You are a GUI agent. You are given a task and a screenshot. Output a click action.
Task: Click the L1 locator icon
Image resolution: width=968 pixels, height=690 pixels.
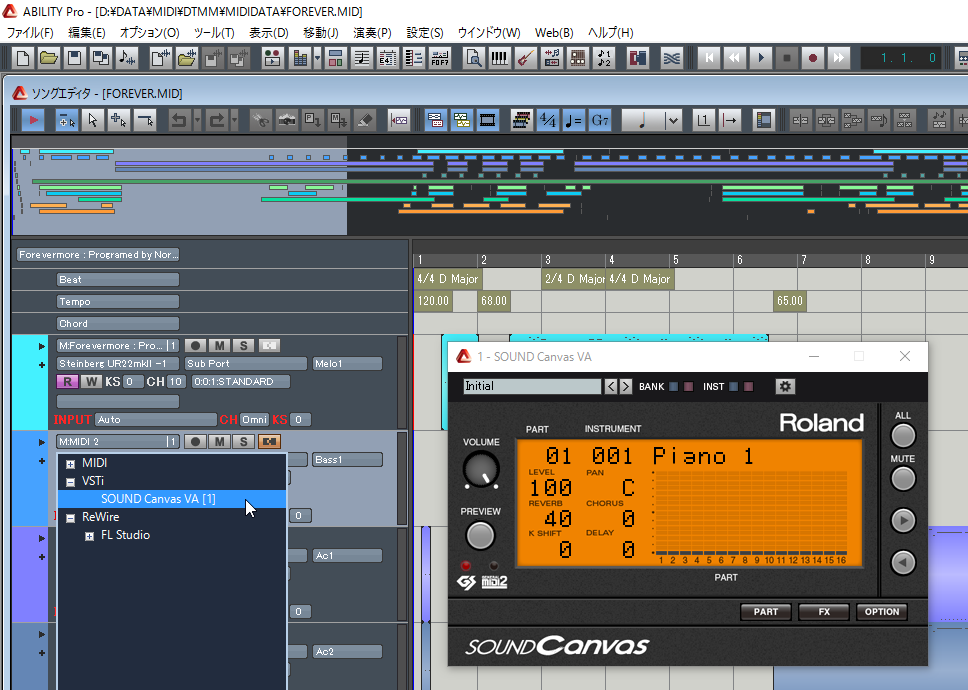(703, 120)
